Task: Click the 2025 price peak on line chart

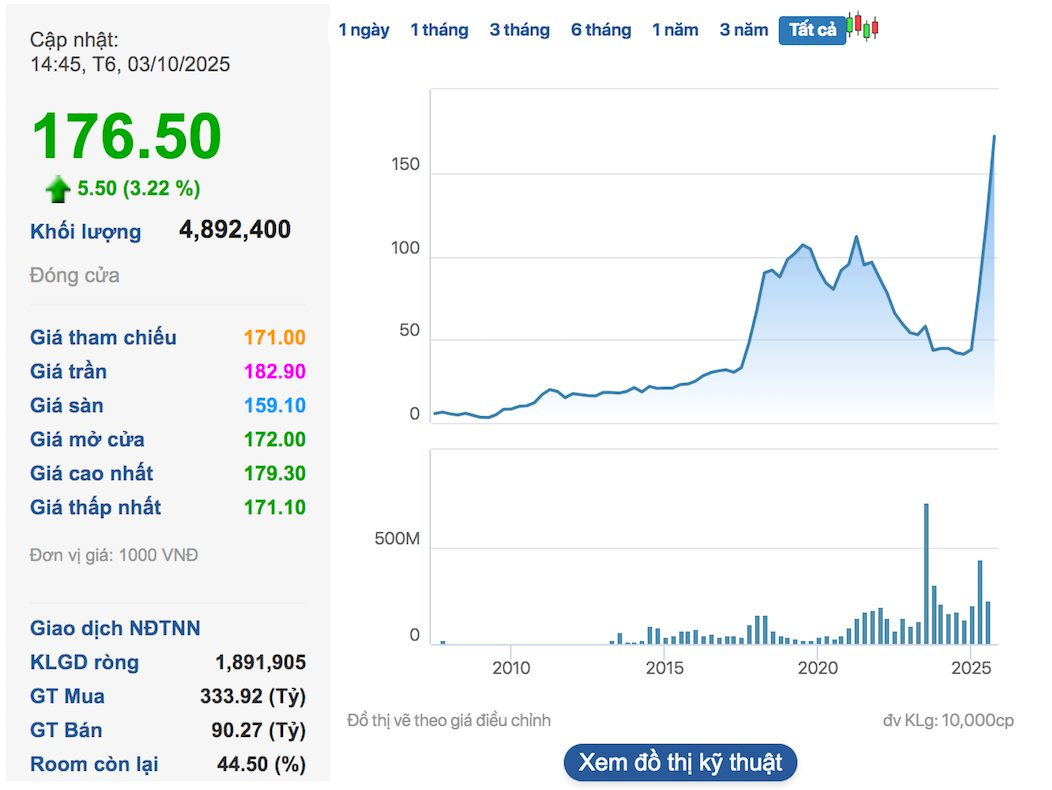Action: tap(993, 137)
